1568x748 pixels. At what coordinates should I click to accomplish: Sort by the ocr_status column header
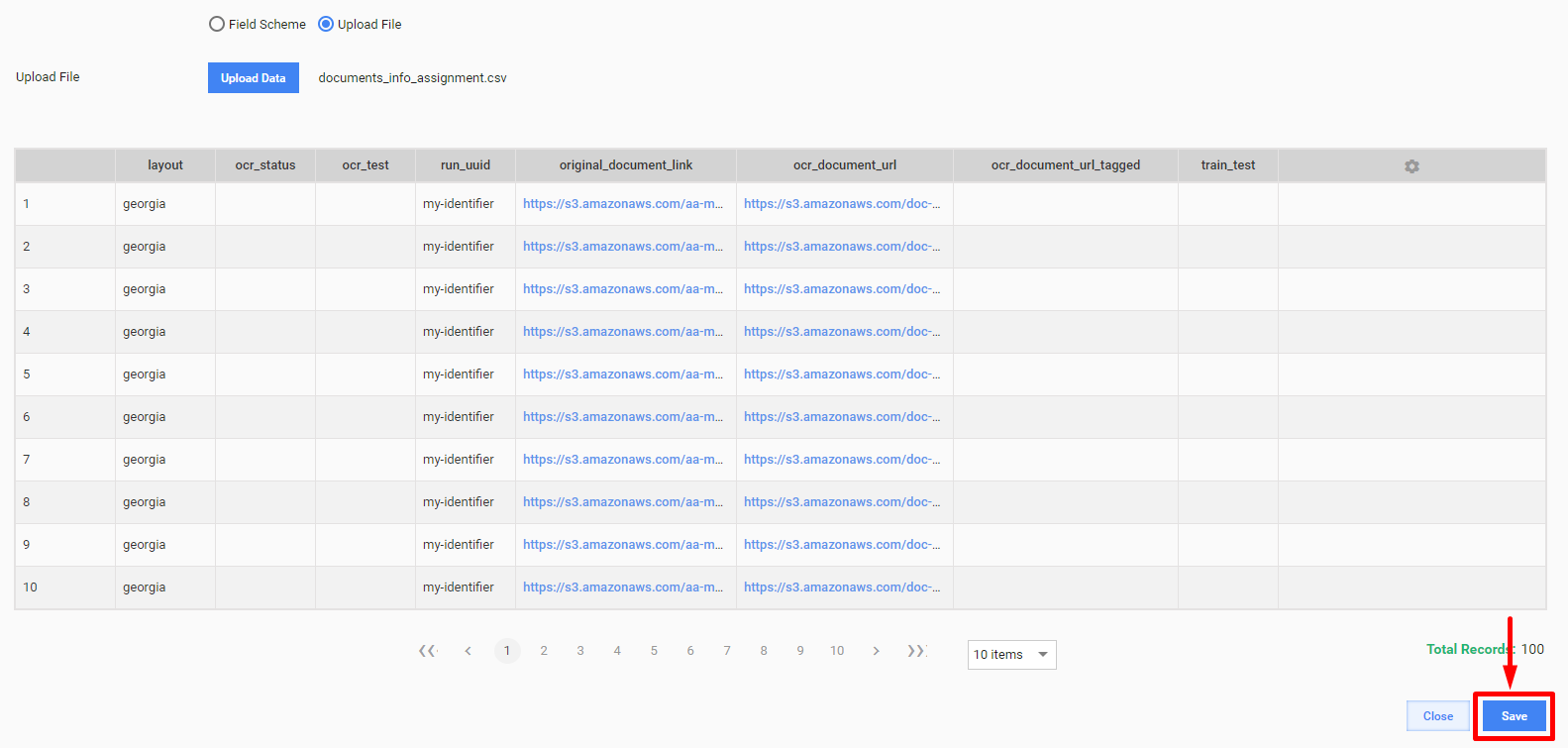point(265,165)
